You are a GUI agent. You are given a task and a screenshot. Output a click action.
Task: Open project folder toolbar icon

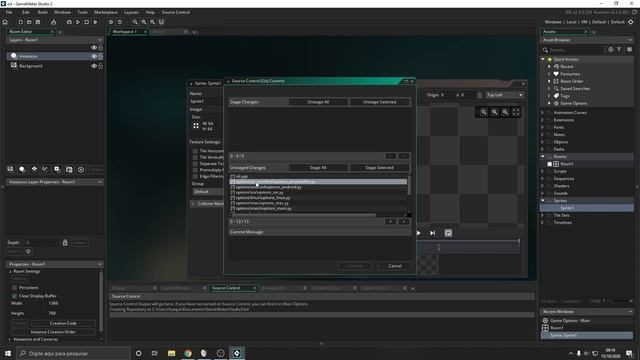tap(29, 22)
